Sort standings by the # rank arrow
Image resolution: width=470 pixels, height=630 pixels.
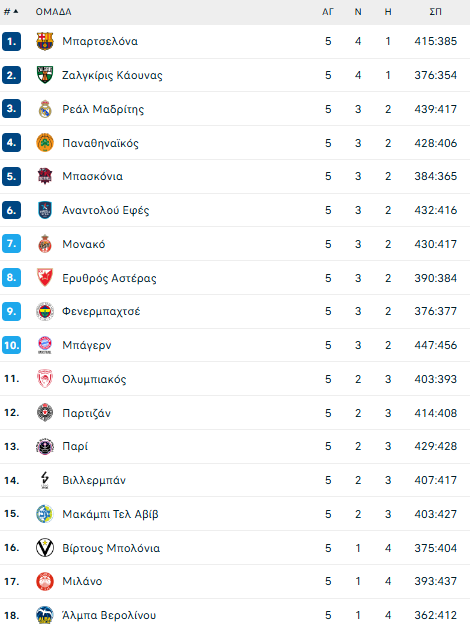11,12
